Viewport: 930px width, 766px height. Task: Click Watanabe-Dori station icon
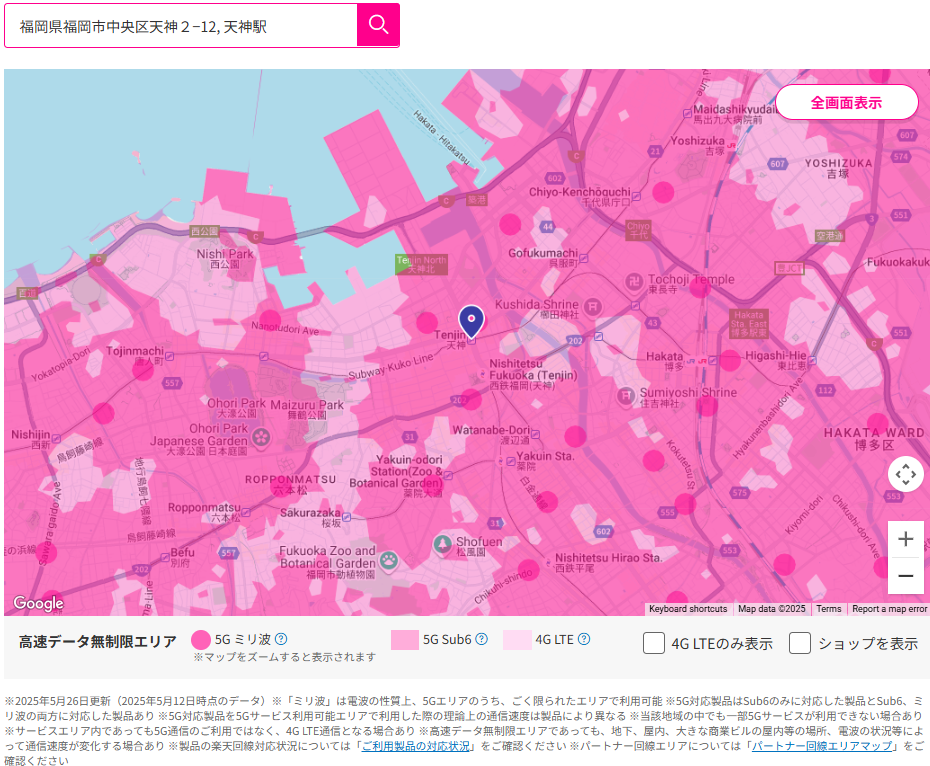coord(535,435)
